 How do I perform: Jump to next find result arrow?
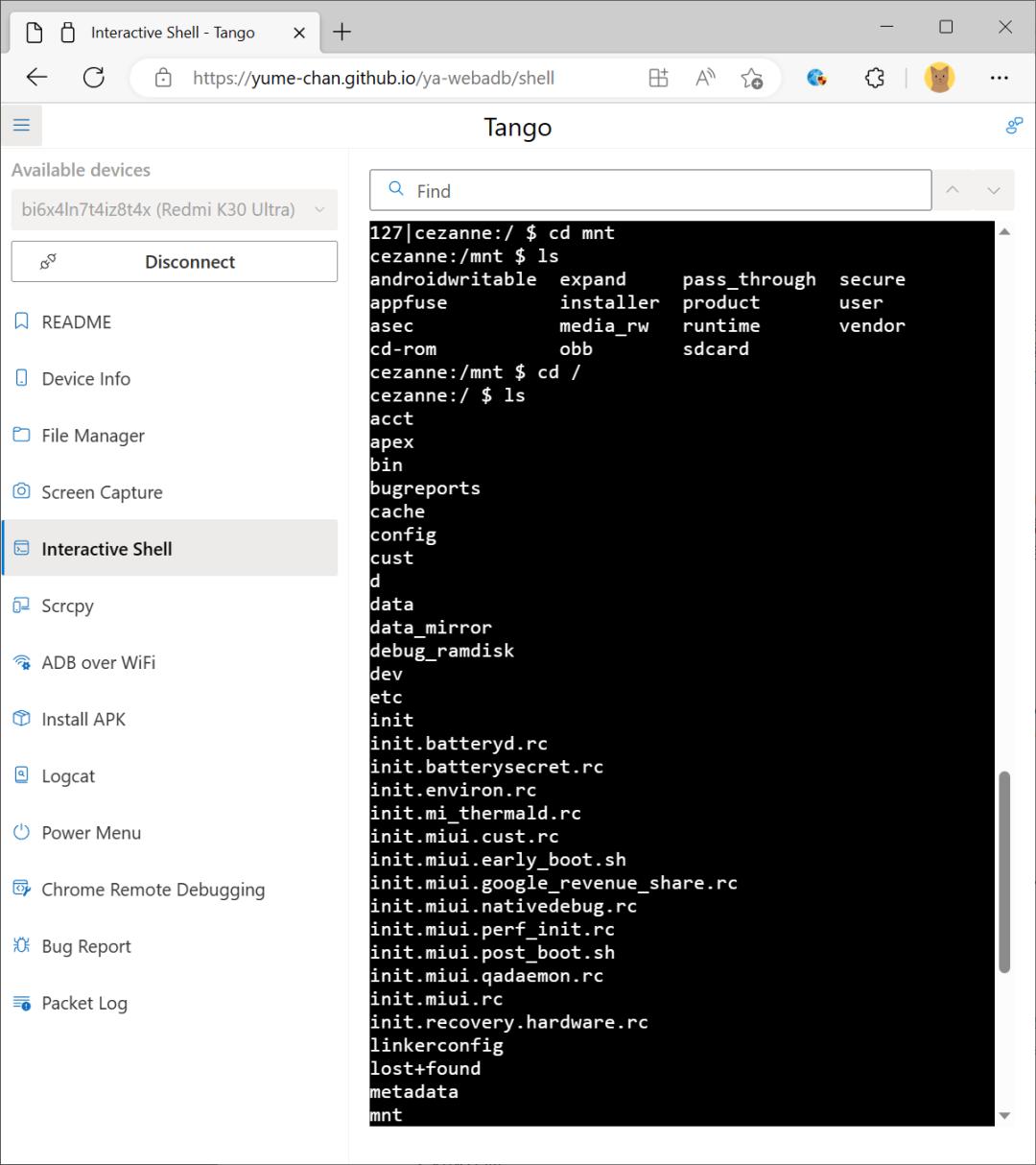pyautogui.click(x=994, y=191)
